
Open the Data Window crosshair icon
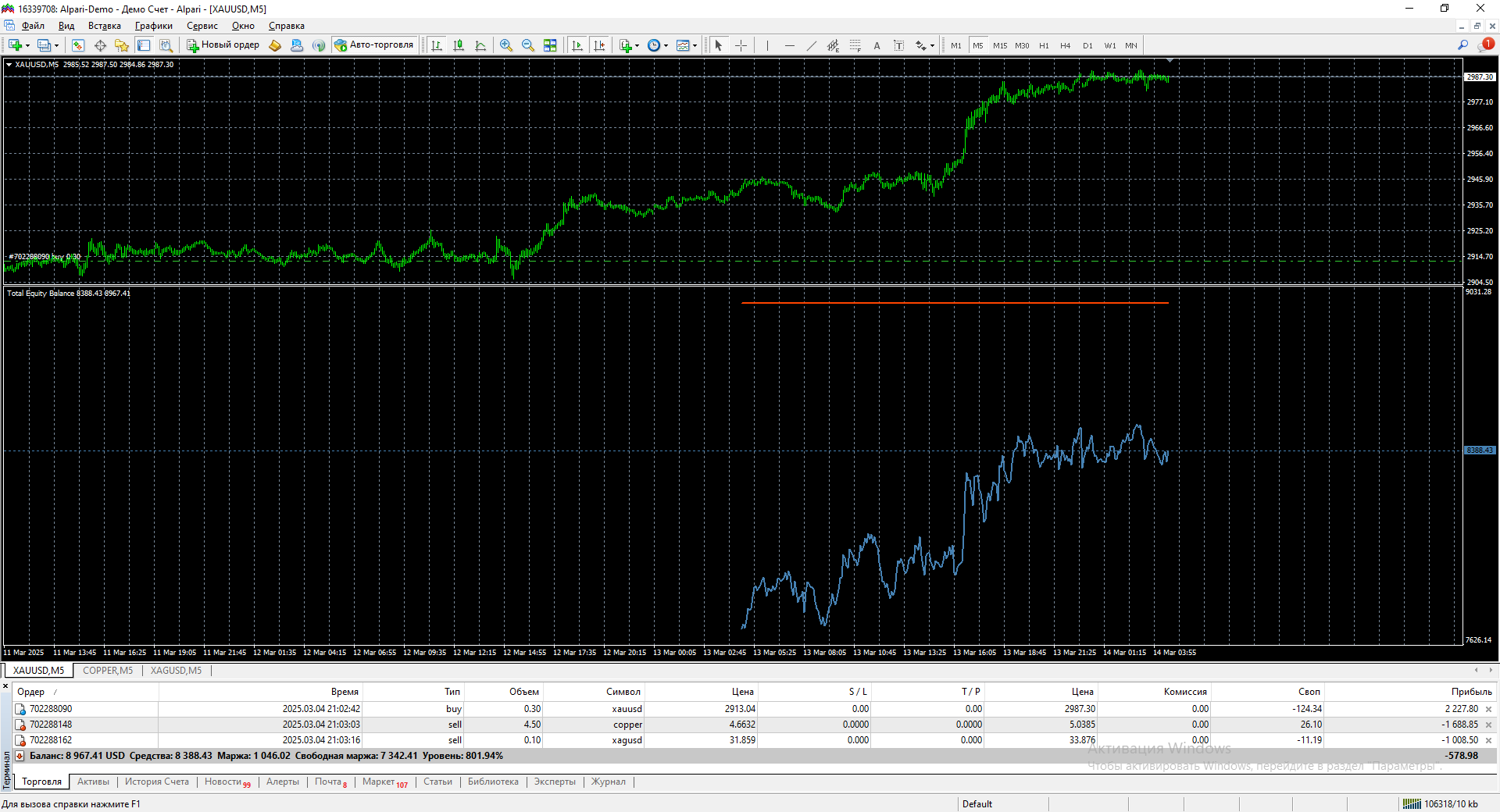(x=100, y=45)
